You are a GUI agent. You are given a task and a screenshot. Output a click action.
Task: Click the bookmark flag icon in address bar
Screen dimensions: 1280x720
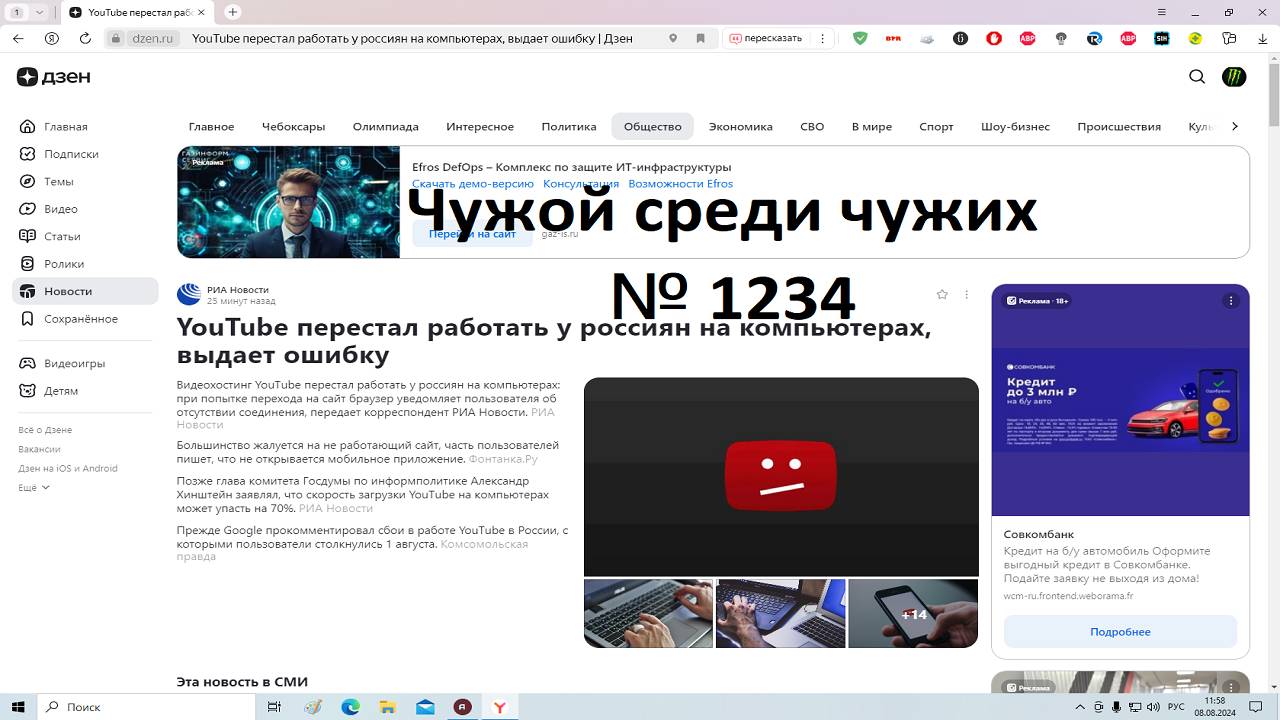point(701,38)
